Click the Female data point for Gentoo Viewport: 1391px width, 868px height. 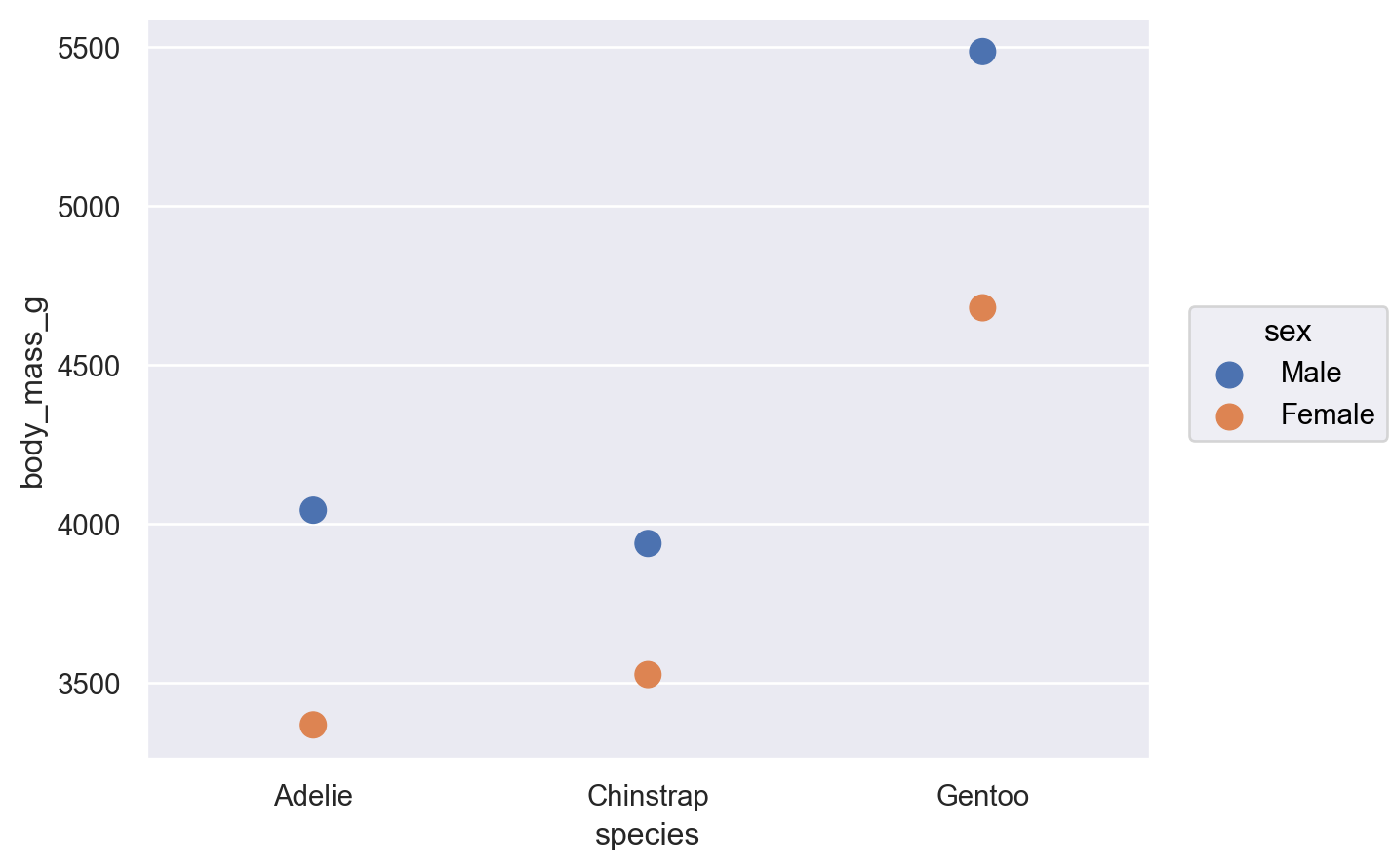click(x=982, y=308)
